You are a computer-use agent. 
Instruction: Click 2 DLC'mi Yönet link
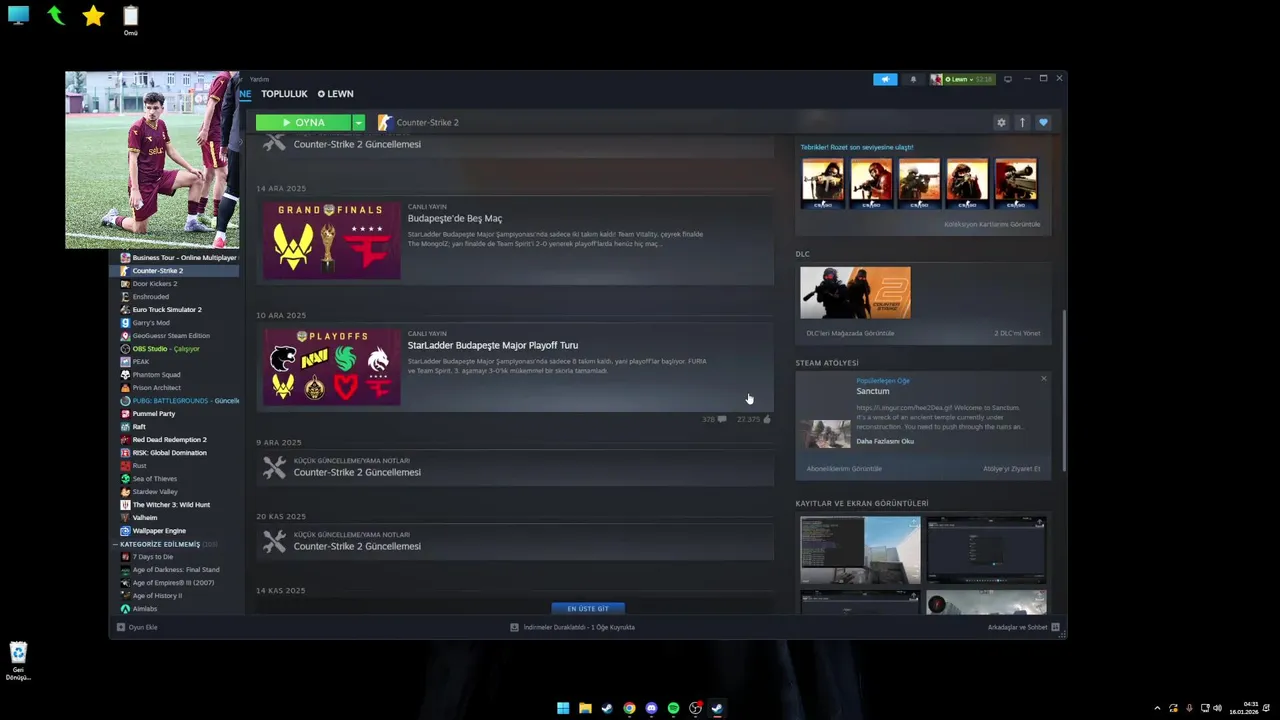tap(1017, 333)
